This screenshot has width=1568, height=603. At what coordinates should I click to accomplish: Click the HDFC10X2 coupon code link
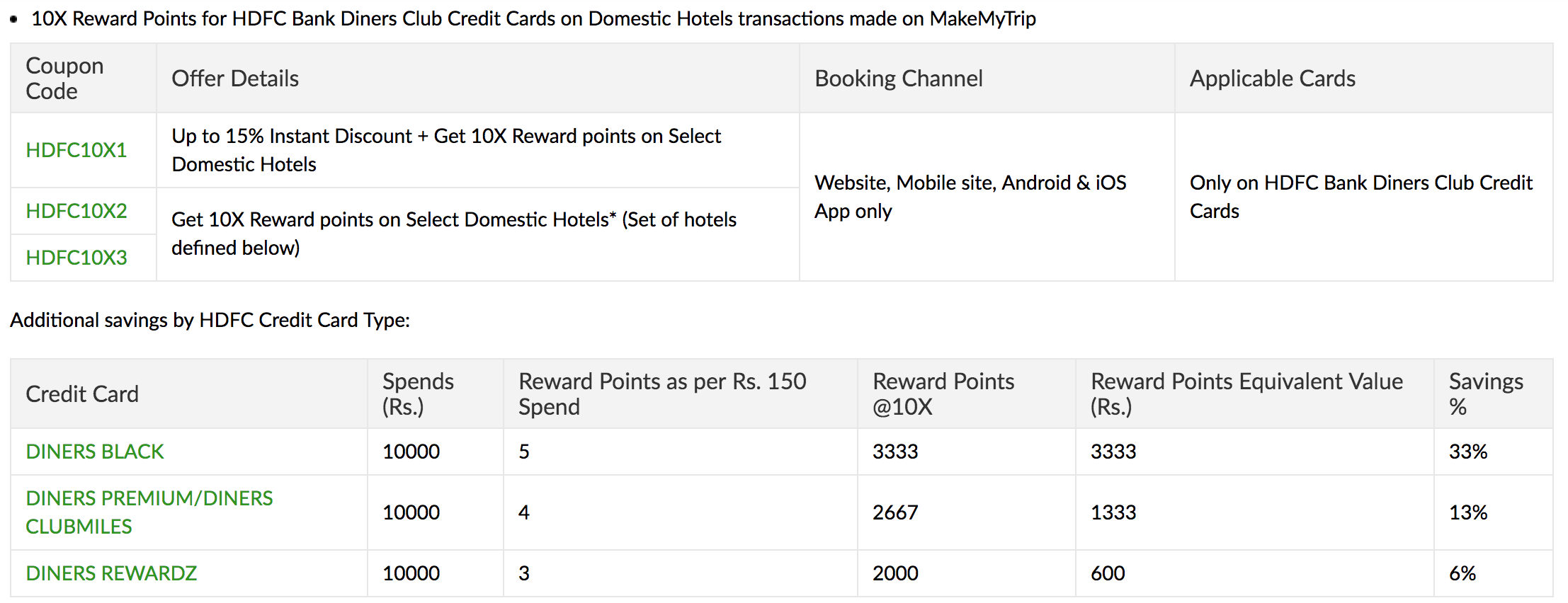[x=76, y=211]
